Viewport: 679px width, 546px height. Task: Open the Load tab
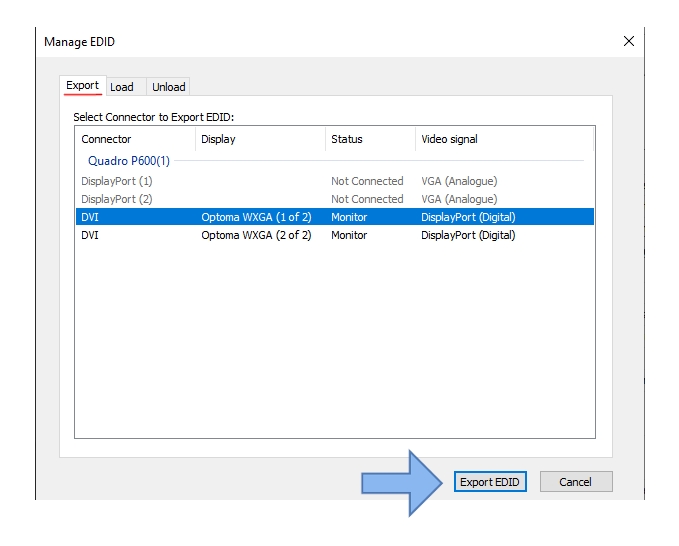(122, 87)
